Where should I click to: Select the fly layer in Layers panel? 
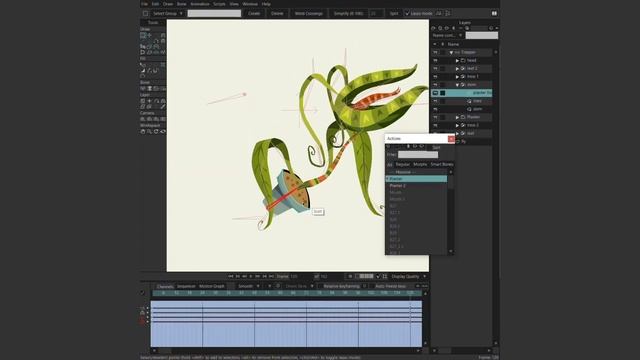coord(464,141)
